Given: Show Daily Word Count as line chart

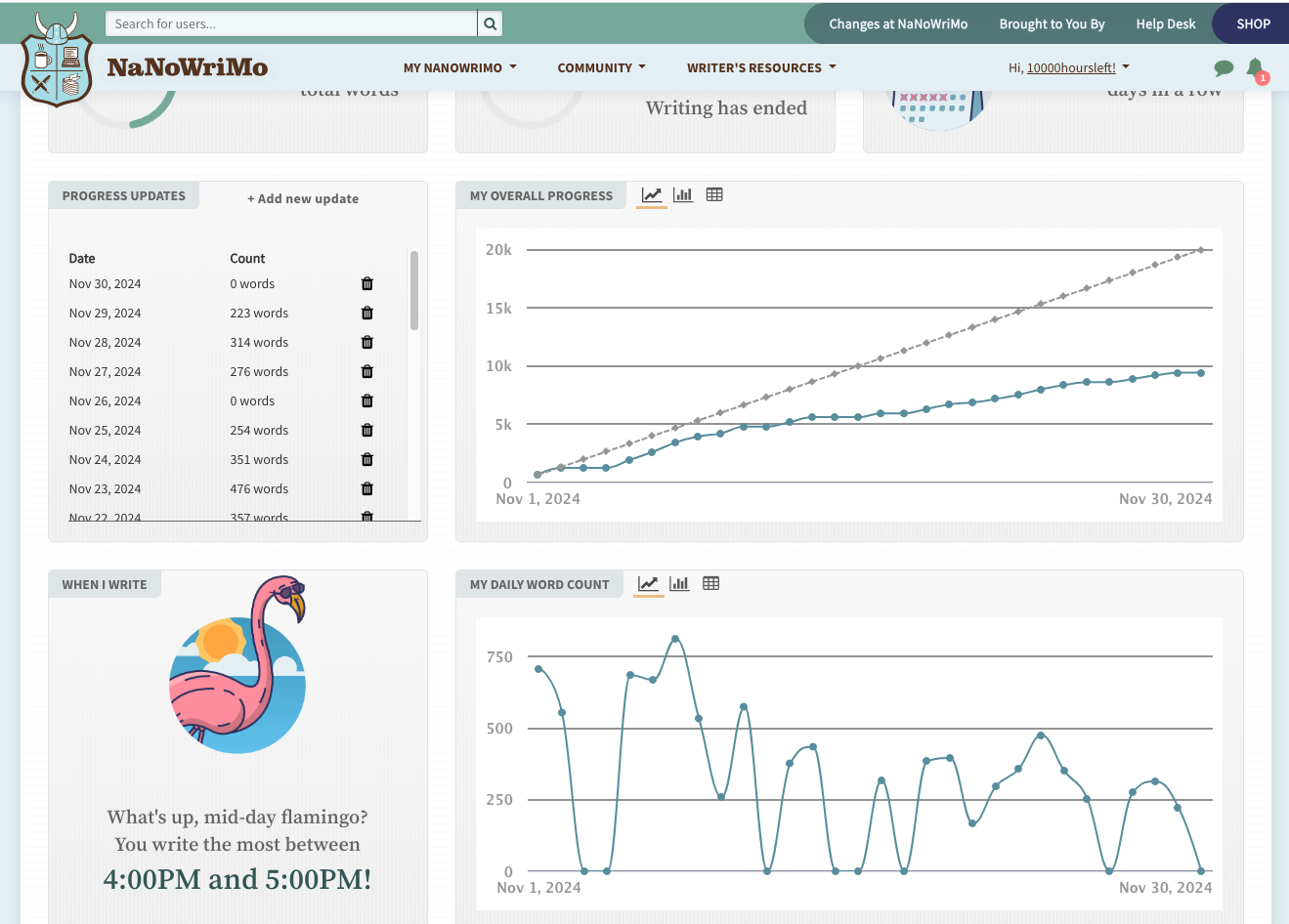Looking at the screenshot, I should (x=648, y=584).
